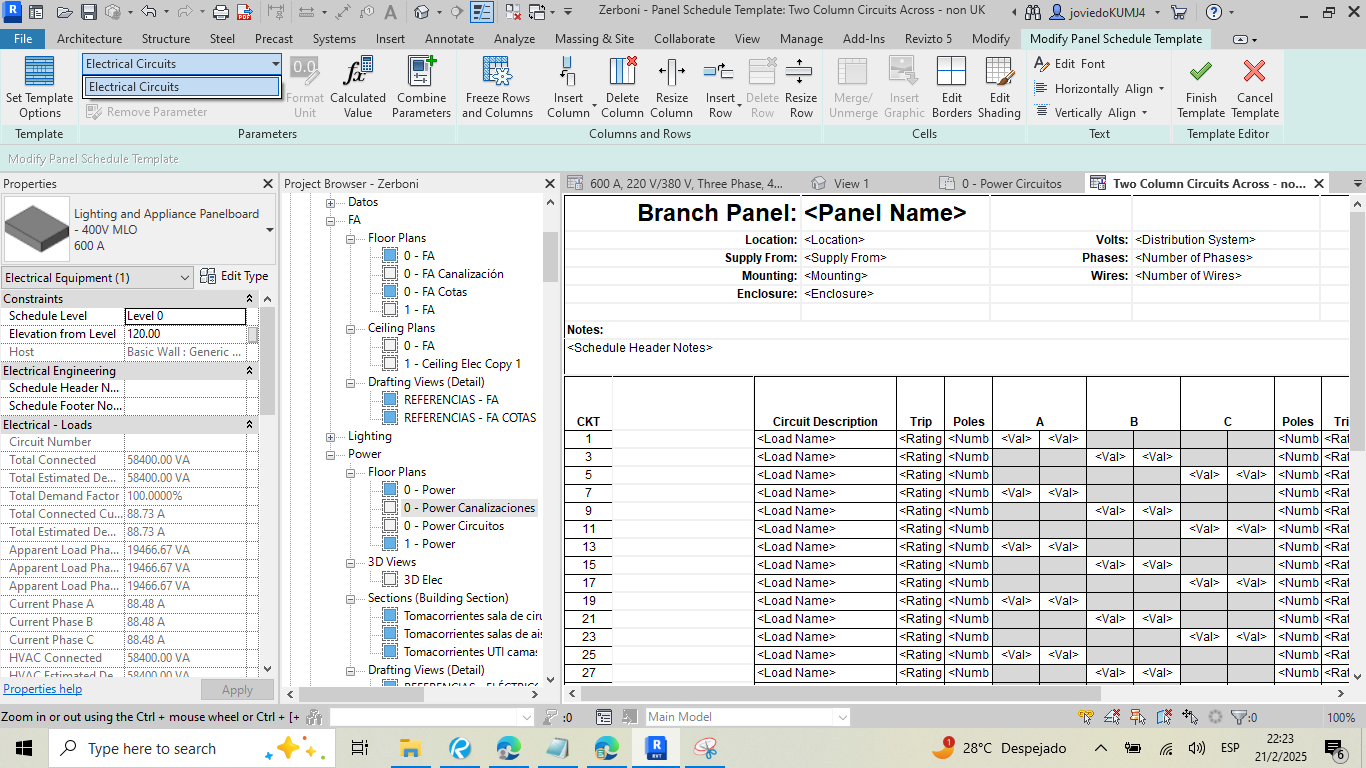This screenshot has height=768, width=1366.
Task: Toggle the 0 - FA floor plan checkbox
Action: (x=390, y=256)
